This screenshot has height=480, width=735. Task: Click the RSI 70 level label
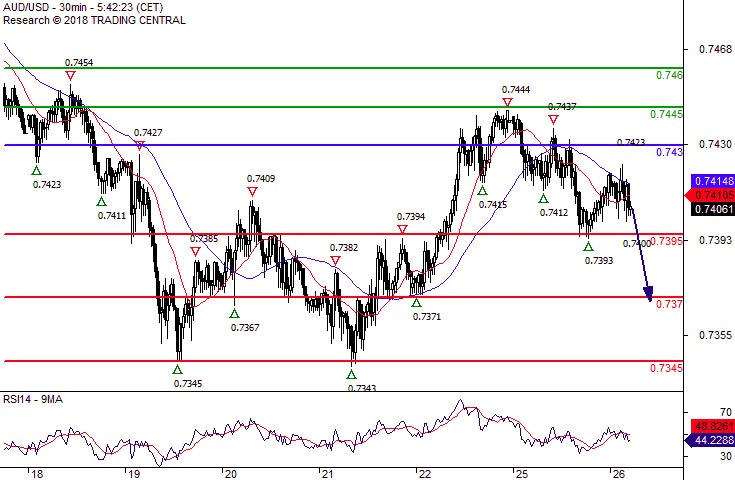pyautogui.click(x=726, y=412)
